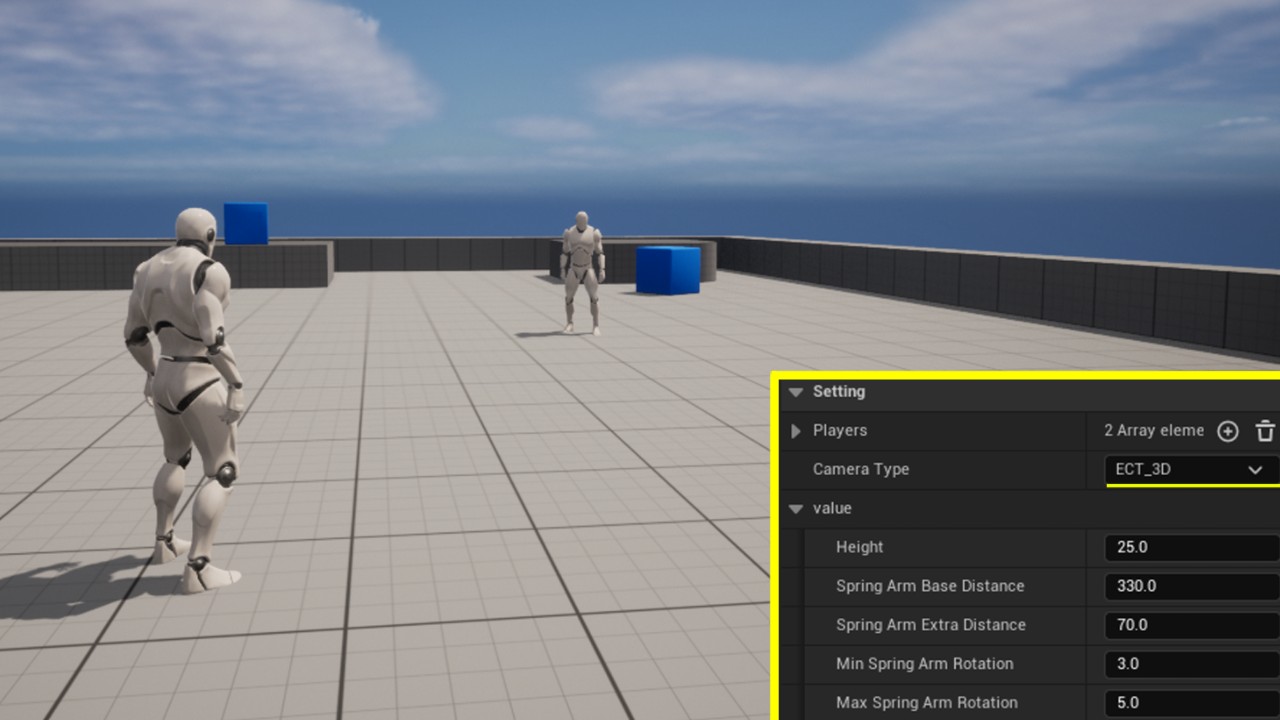
Task: Select the Spring Arm Extra Distance field
Action: pyautogui.click(x=1190, y=625)
